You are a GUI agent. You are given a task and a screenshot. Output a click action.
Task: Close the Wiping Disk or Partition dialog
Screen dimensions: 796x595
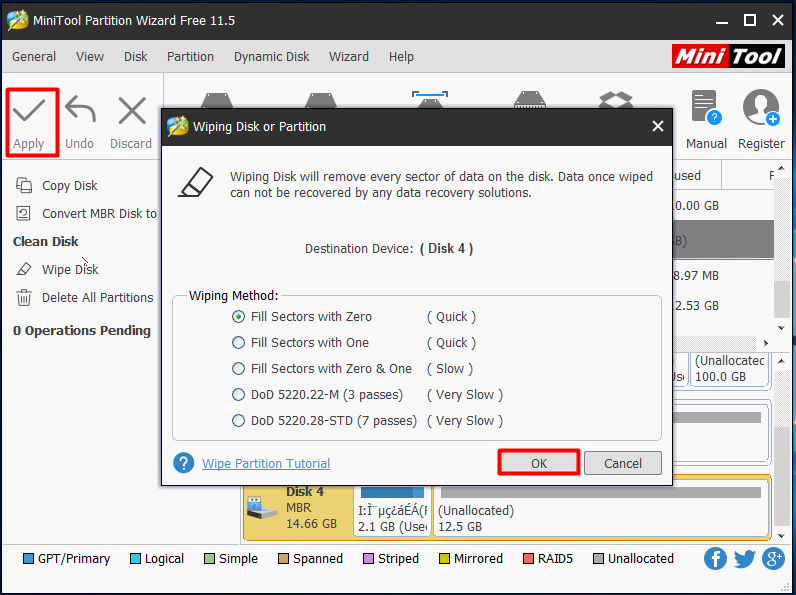[657, 126]
